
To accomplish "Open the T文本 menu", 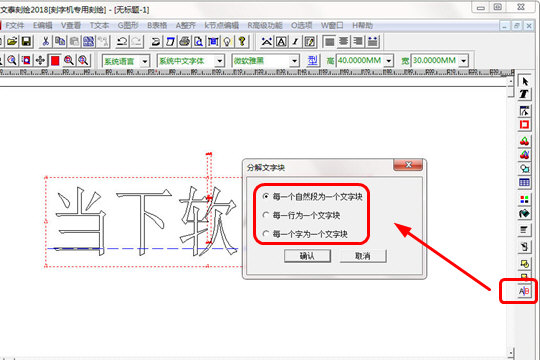I will 99,25.
